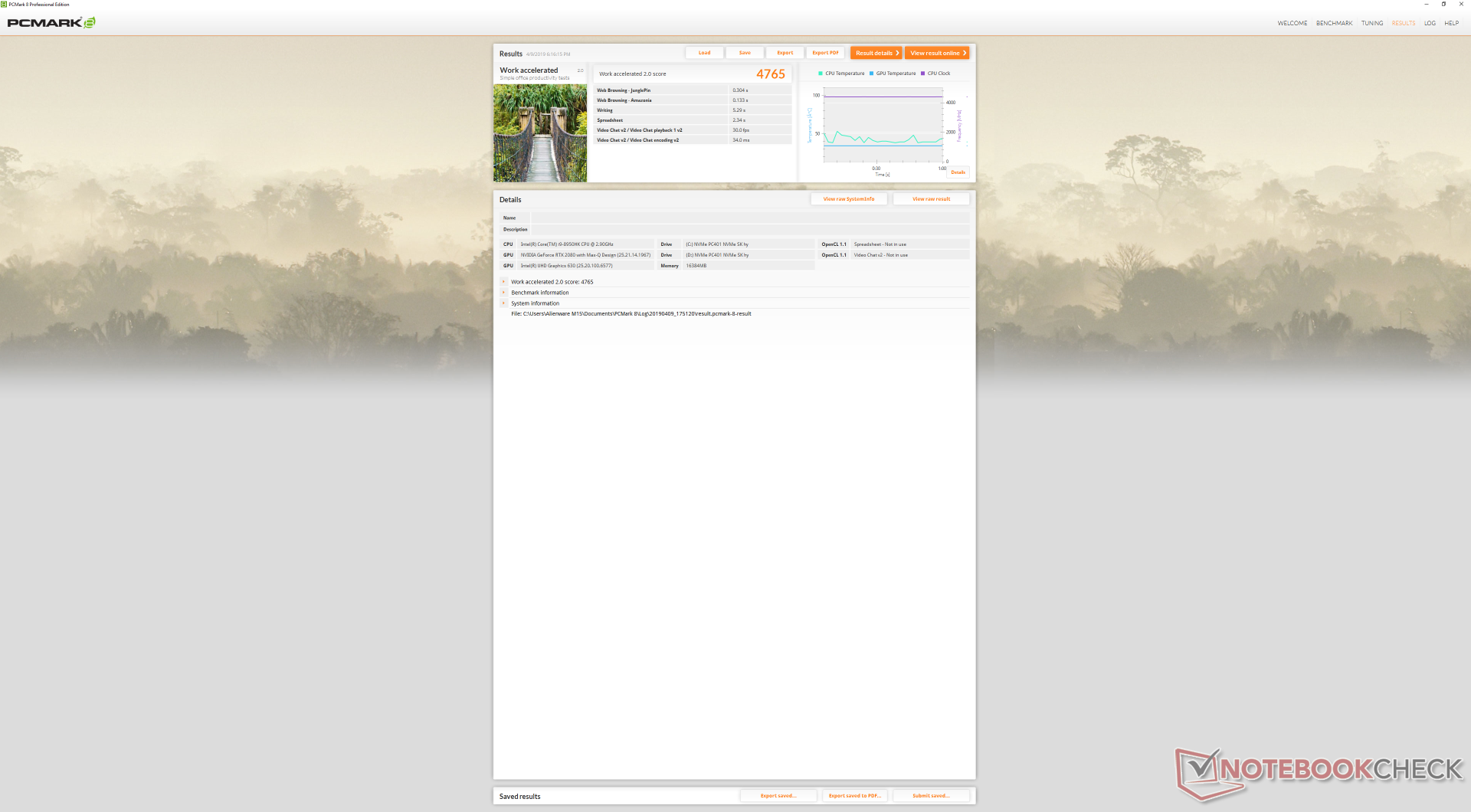This screenshot has height=812, width=1471.
Task: Expand the Benchmark information section
Action: click(x=503, y=293)
